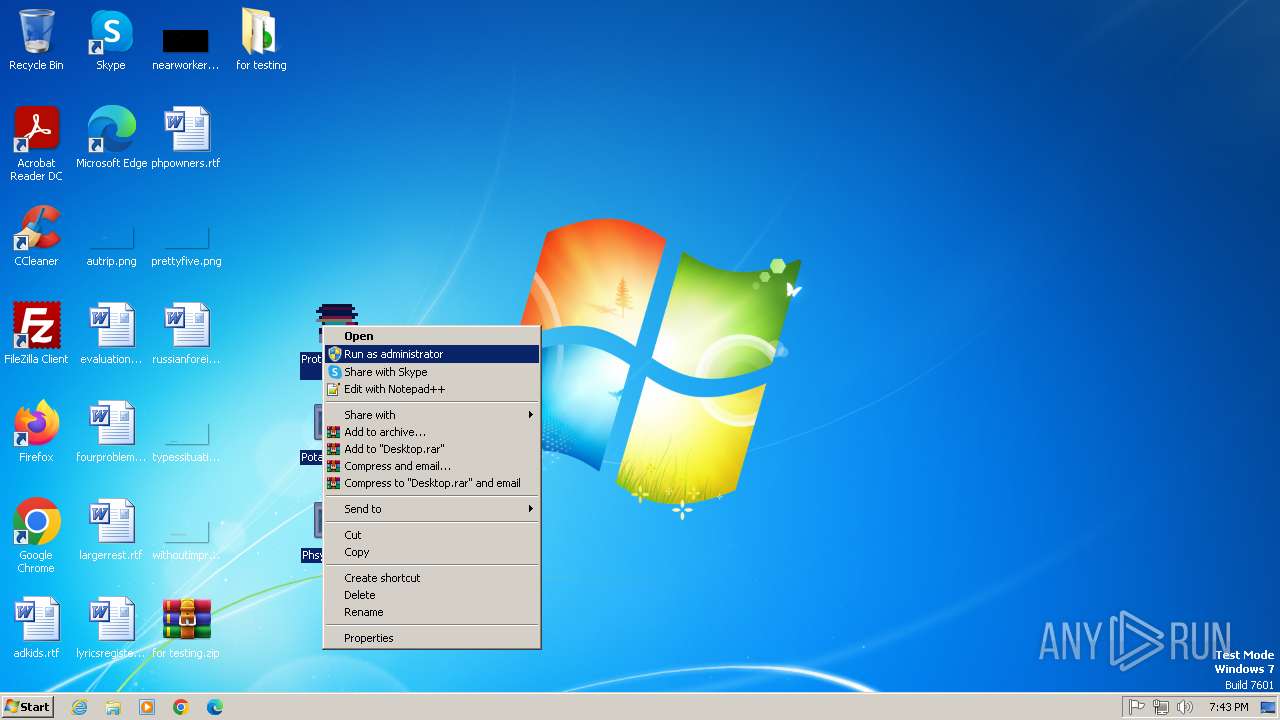
Task: Select the evaluation document icon
Action: click(x=111, y=334)
